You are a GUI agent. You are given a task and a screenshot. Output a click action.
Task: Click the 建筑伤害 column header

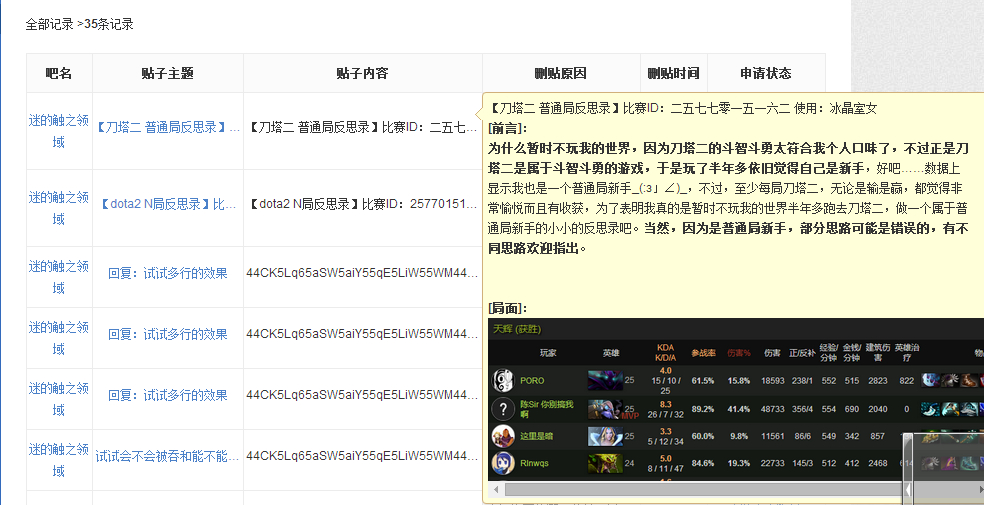coord(878,353)
